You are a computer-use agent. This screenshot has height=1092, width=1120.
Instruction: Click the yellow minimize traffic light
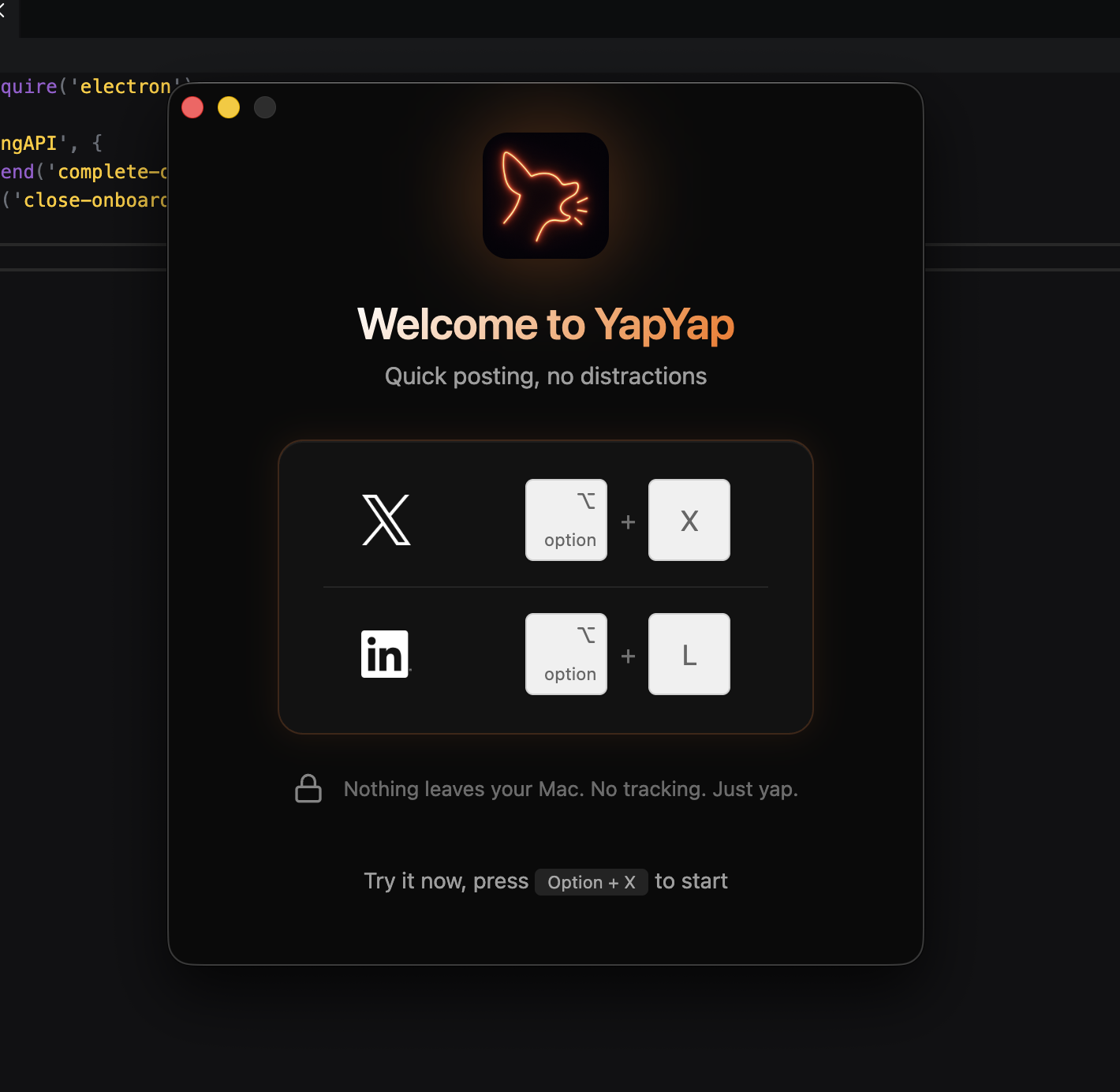tap(229, 107)
